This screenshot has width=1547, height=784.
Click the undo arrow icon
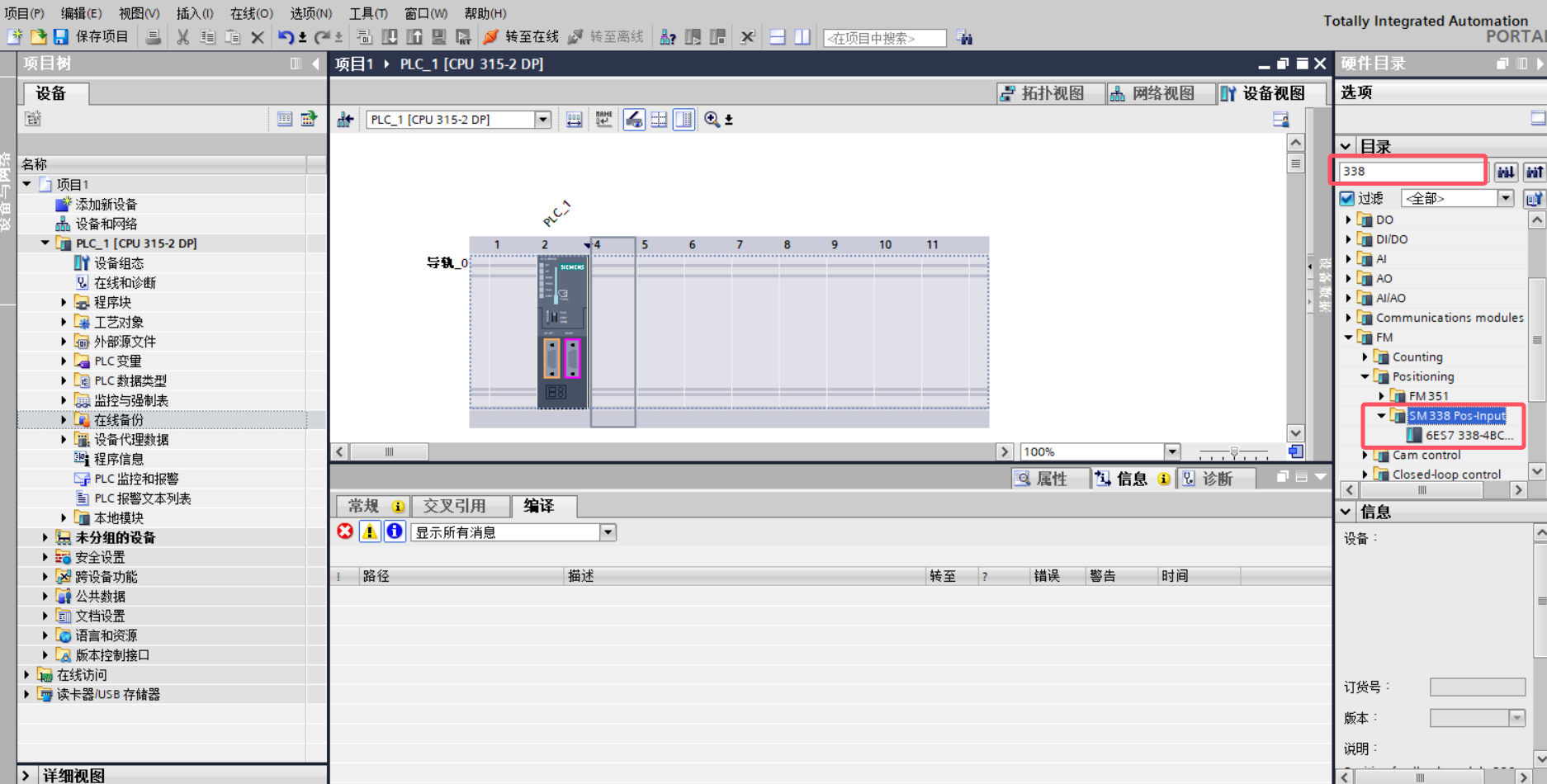(x=286, y=37)
